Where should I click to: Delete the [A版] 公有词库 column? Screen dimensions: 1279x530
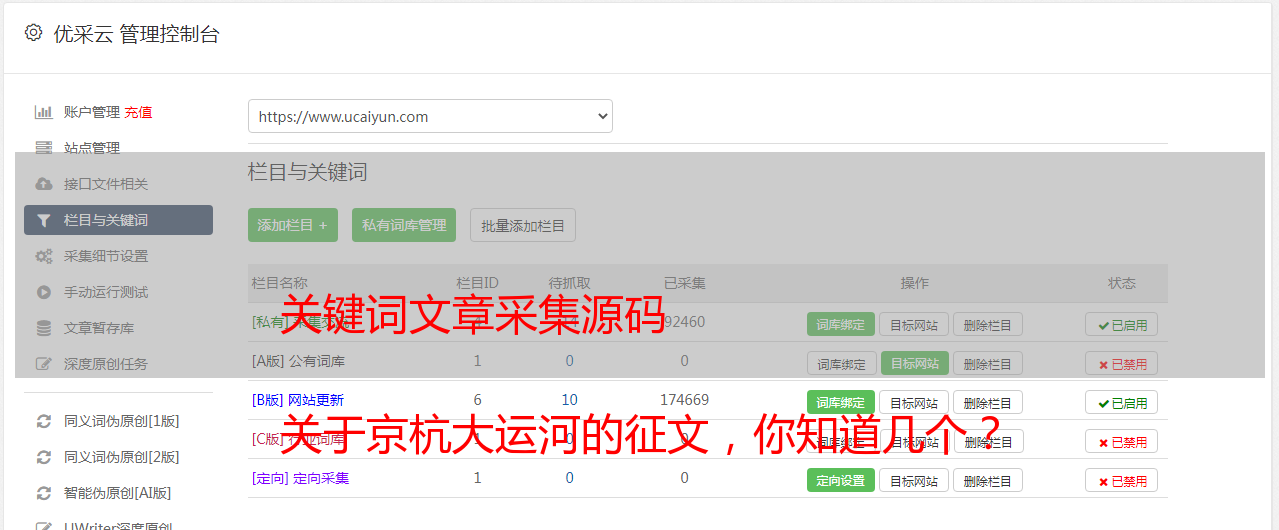click(x=987, y=363)
